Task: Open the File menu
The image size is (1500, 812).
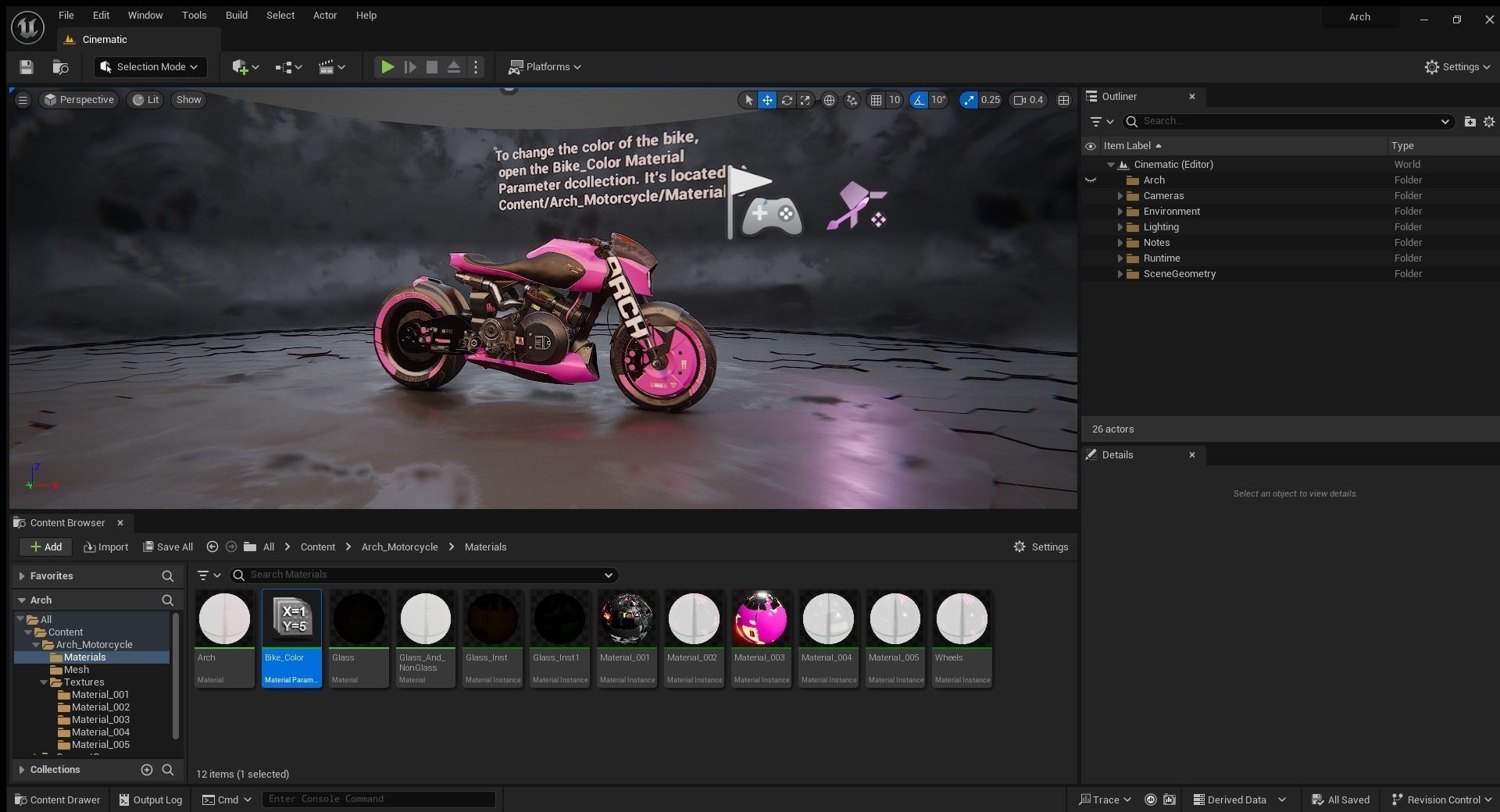Action: pyautogui.click(x=66, y=15)
